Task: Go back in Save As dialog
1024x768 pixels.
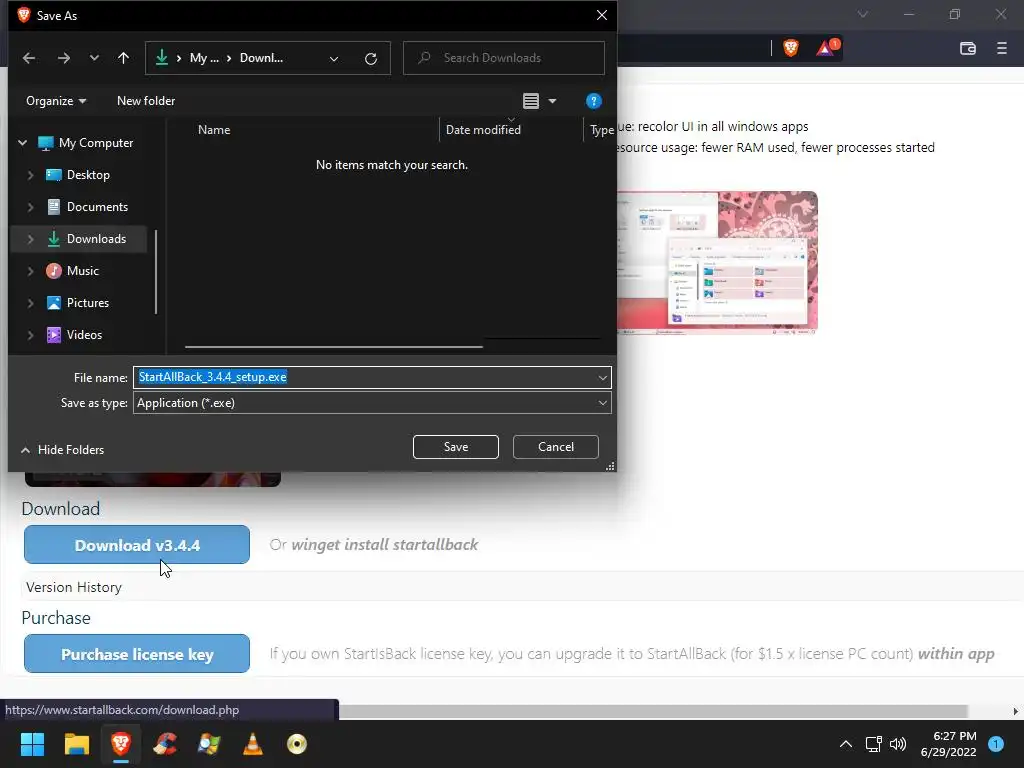Action: tap(29, 58)
